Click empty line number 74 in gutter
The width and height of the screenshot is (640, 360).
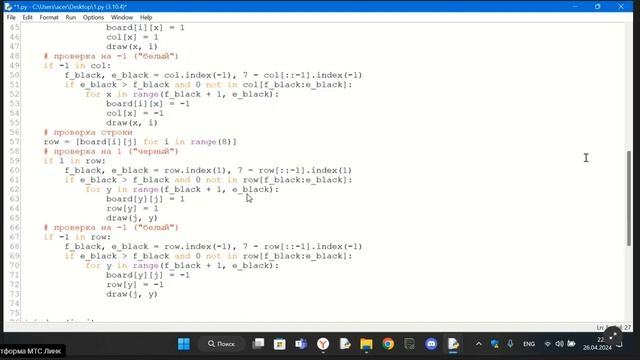(14, 303)
